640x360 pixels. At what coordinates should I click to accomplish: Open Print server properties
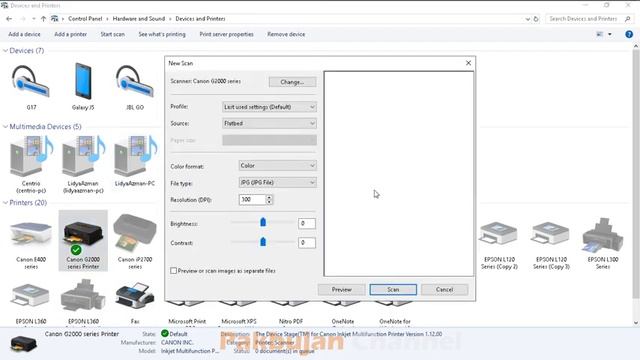227,34
